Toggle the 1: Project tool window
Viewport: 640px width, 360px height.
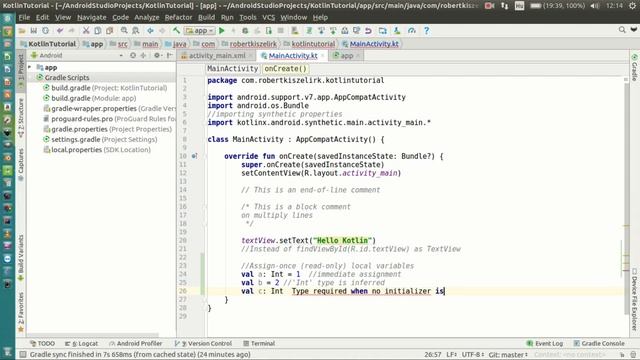click(x=21, y=70)
